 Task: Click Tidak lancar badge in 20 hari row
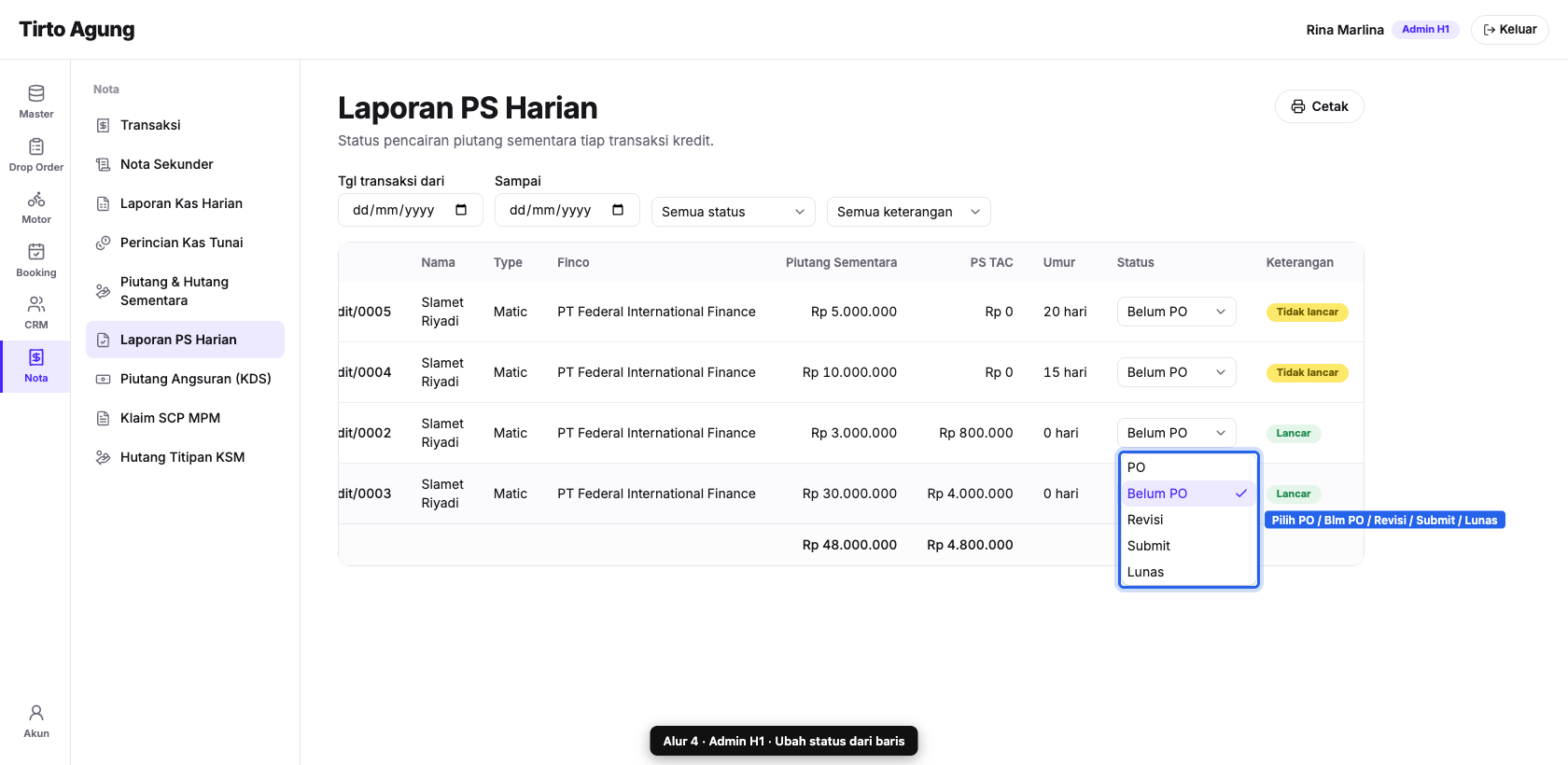pos(1307,313)
